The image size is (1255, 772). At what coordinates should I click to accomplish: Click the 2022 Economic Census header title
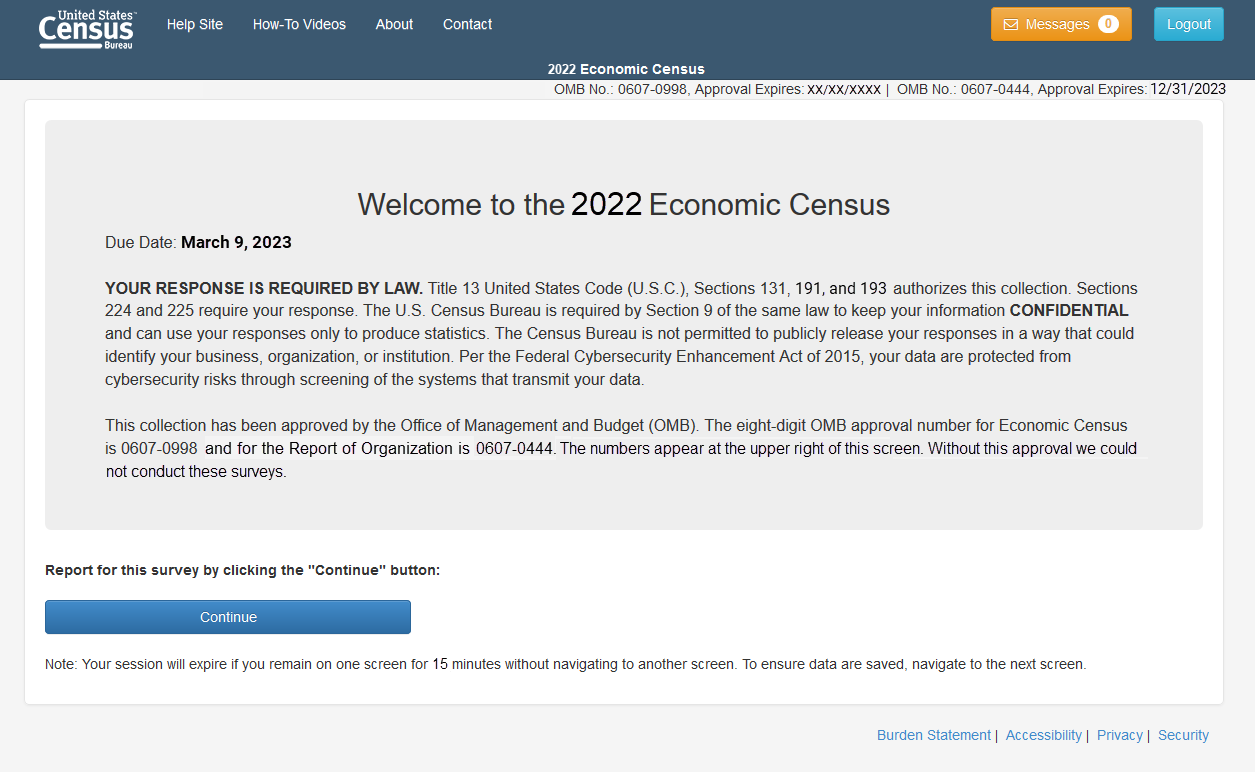click(626, 69)
